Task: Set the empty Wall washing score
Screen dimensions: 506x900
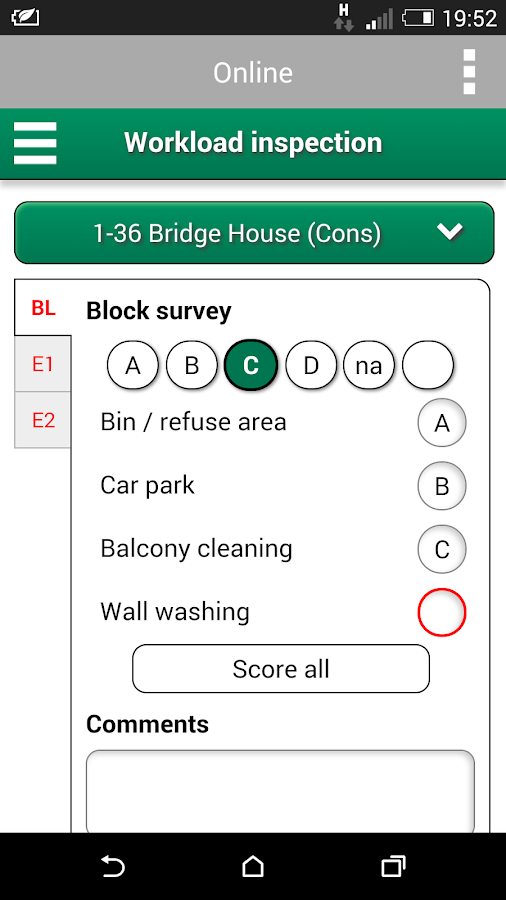Action: pos(442,612)
